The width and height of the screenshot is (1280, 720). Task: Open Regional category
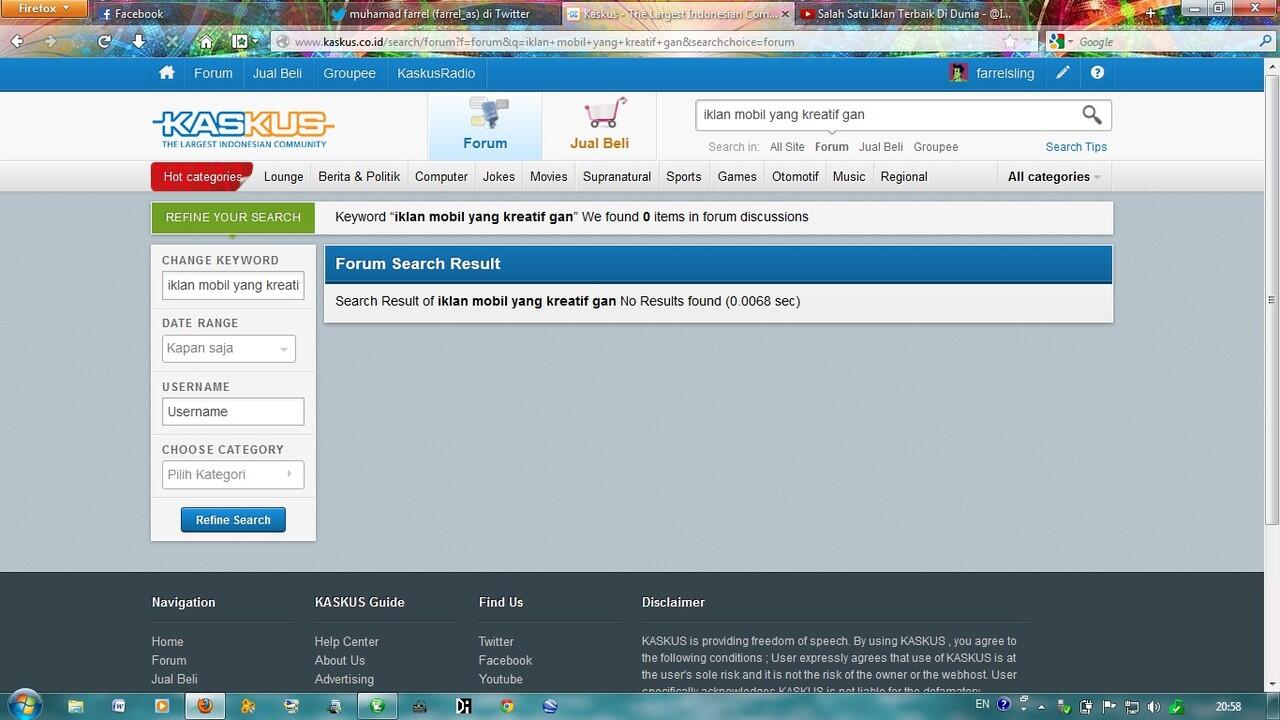tap(904, 176)
